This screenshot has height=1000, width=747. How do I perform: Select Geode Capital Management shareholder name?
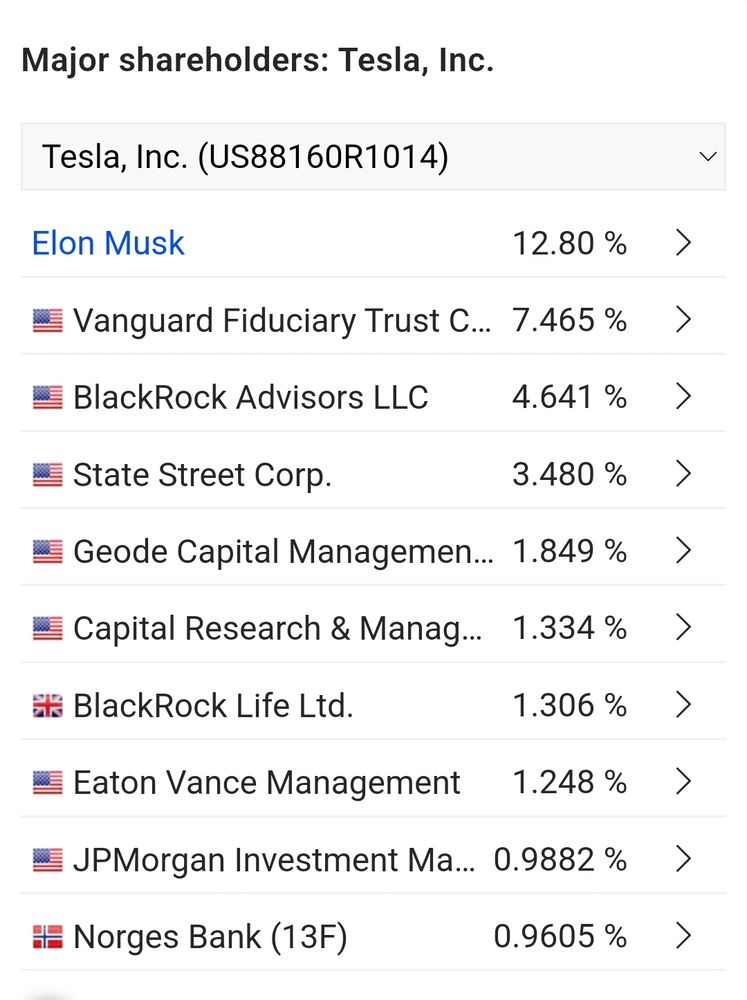pyautogui.click(x=283, y=552)
